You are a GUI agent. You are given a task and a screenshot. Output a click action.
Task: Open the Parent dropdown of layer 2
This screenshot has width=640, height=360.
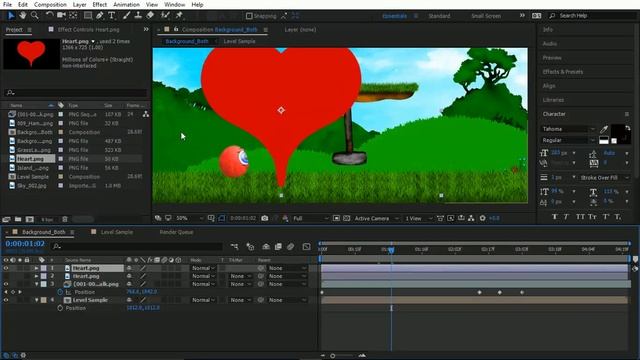tap(287, 276)
